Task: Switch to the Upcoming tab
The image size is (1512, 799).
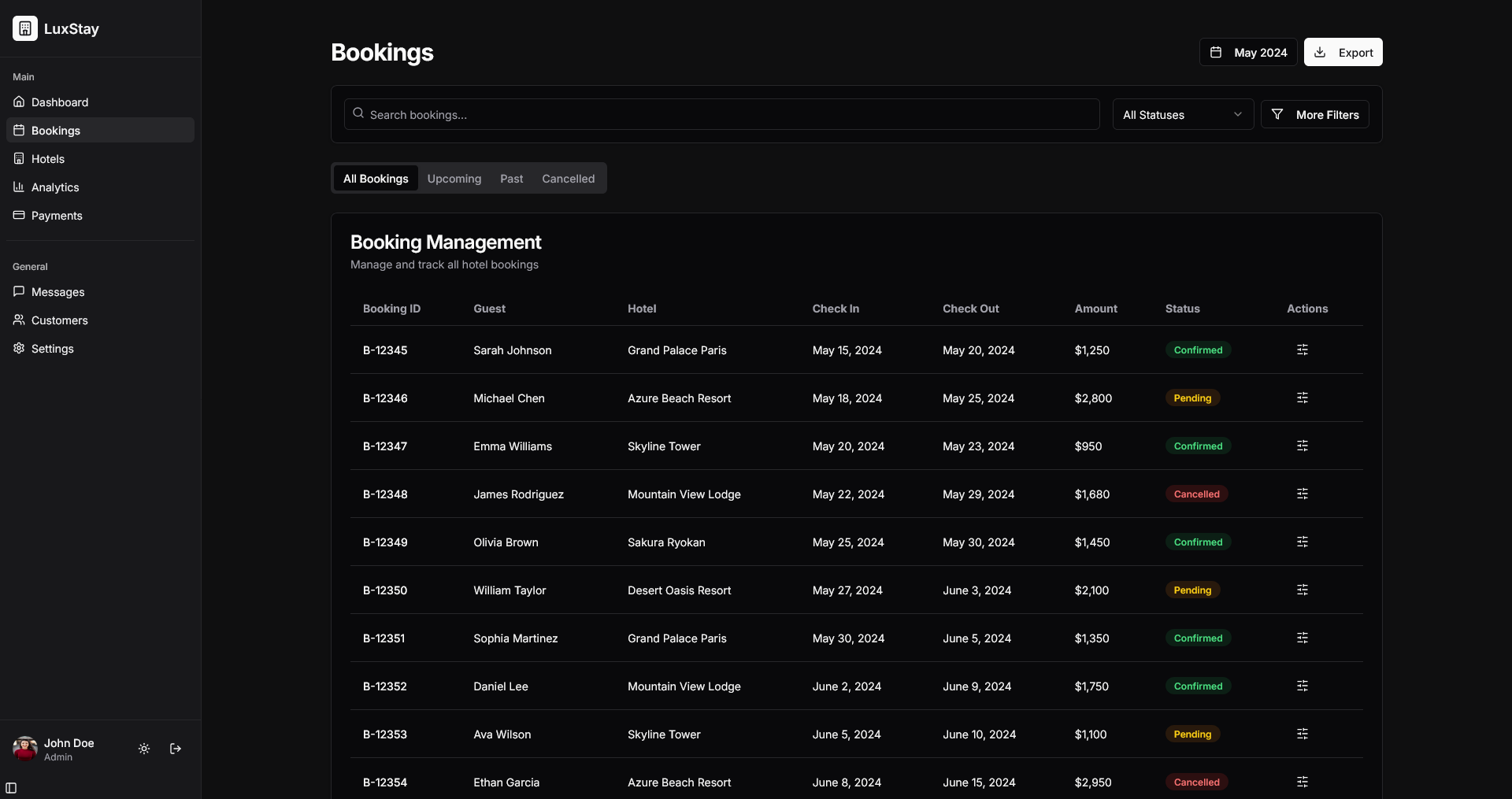Action: [454, 178]
